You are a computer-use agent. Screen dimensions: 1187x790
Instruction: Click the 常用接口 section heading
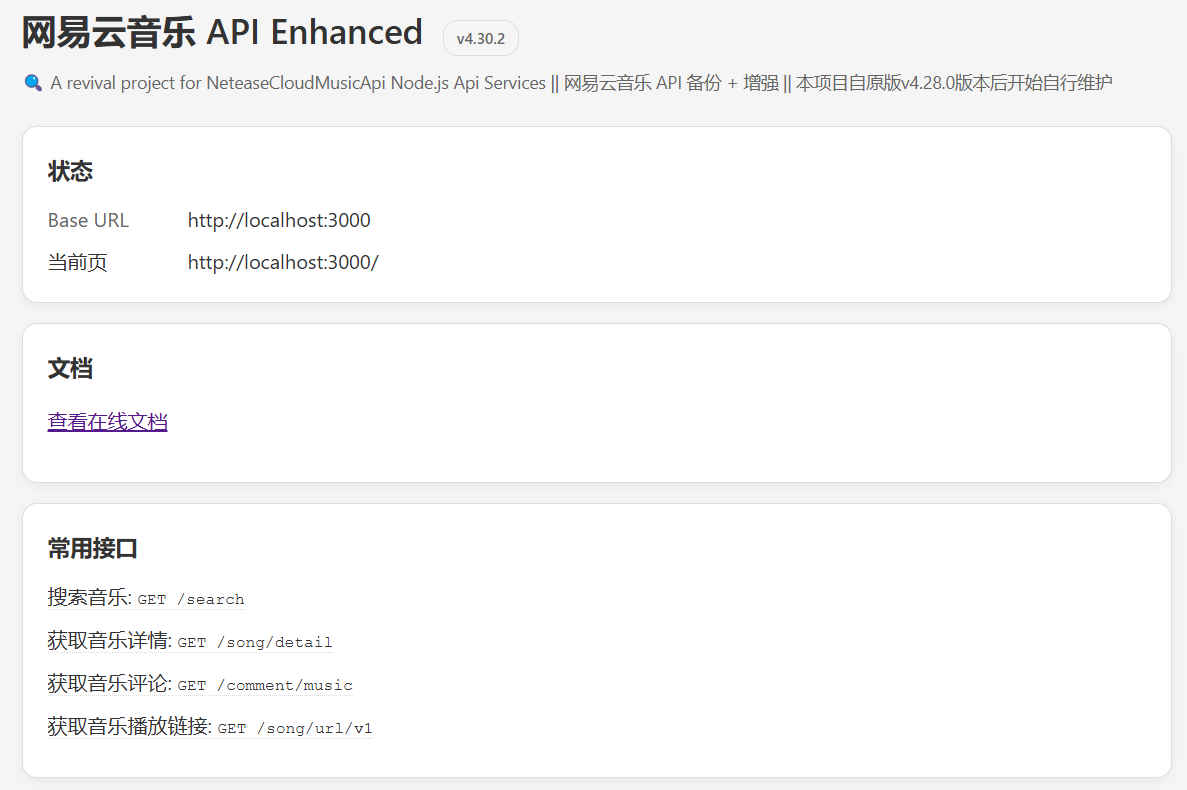(x=92, y=549)
